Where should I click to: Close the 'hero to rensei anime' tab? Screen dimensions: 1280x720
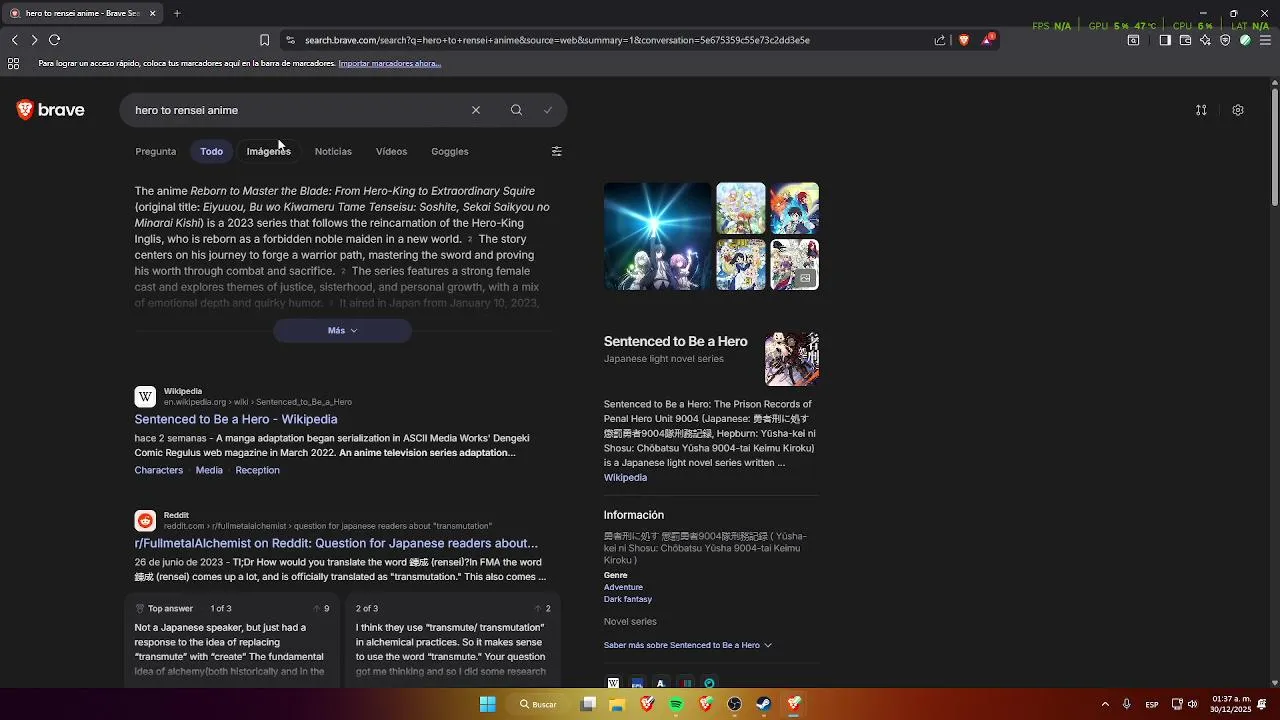coord(153,13)
